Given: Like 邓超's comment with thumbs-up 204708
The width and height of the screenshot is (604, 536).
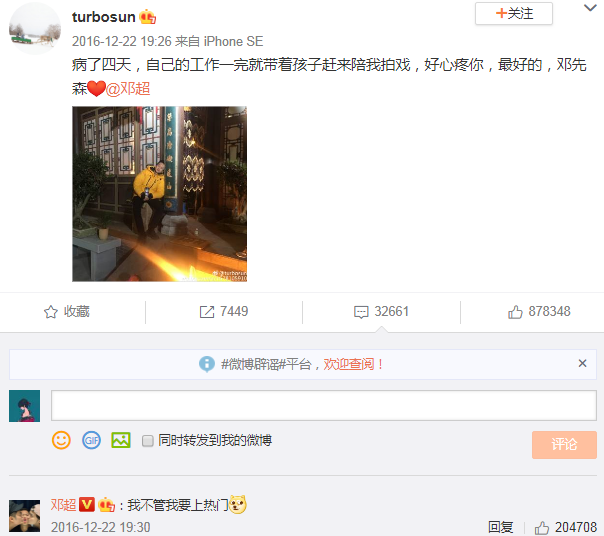Looking at the screenshot, I should [565, 527].
